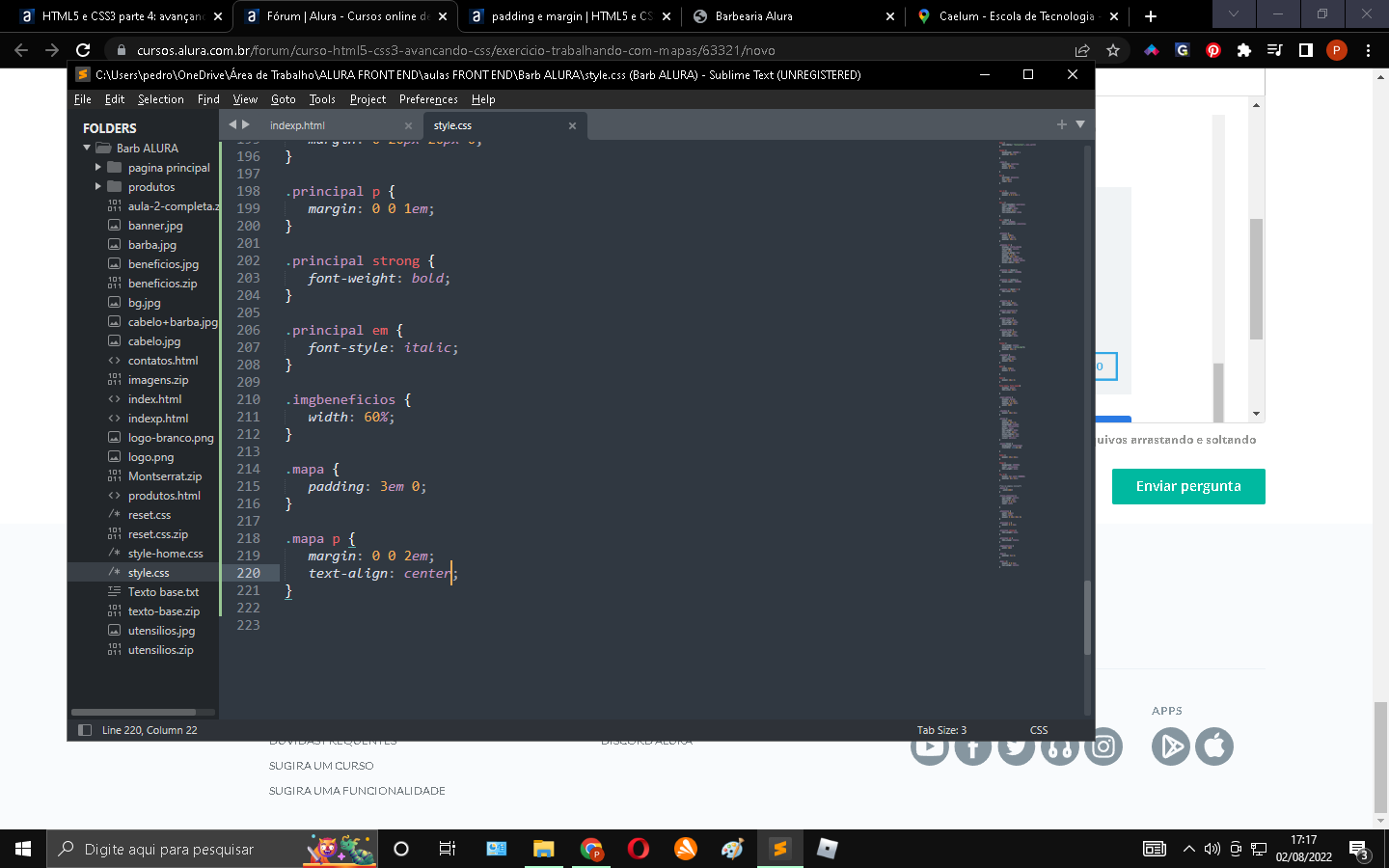1389x868 pixels.
Task: Open Opera browser from the taskbar
Action: coord(638,849)
